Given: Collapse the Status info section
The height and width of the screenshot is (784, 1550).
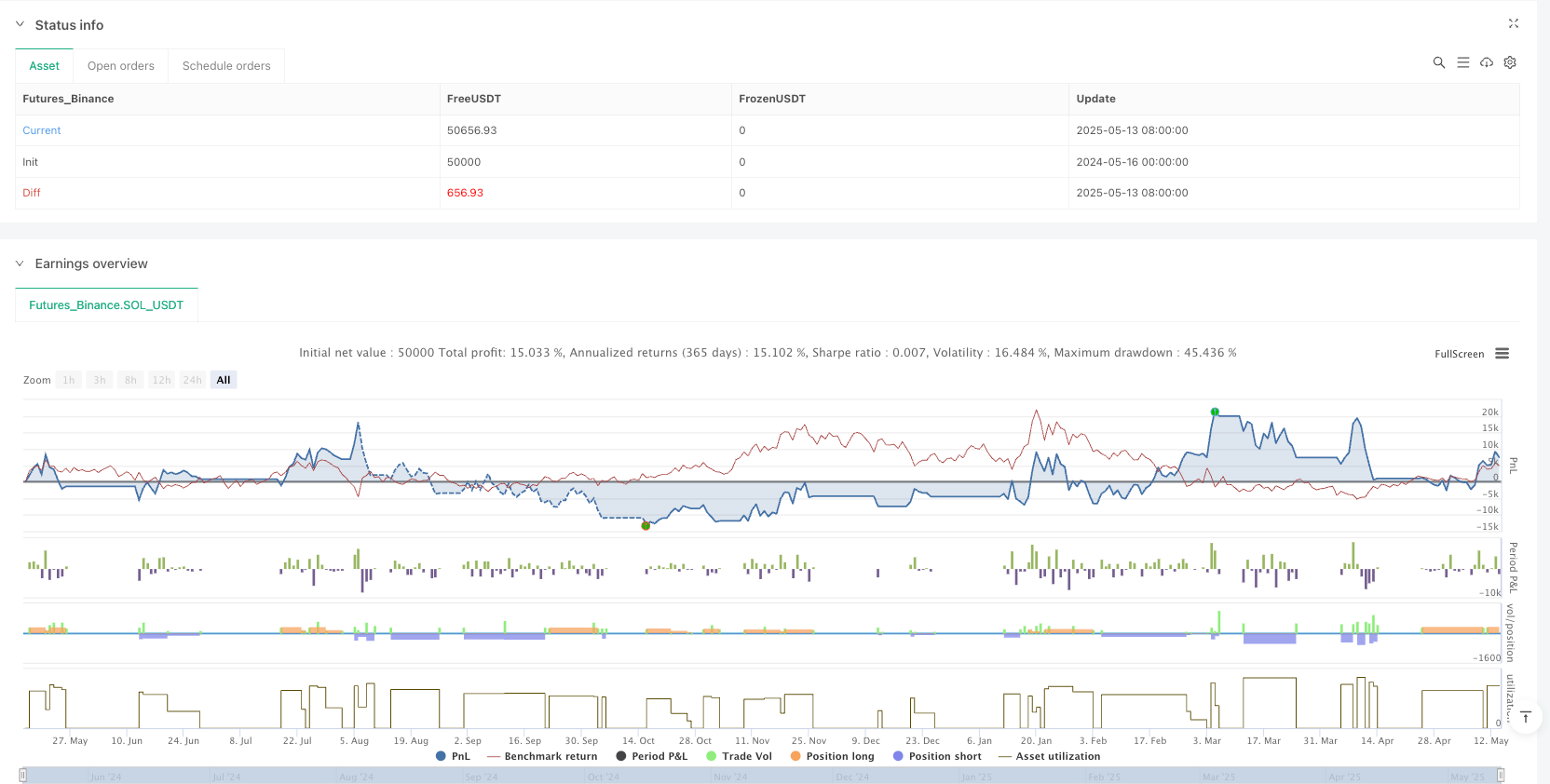Looking at the screenshot, I should [20, 25].
